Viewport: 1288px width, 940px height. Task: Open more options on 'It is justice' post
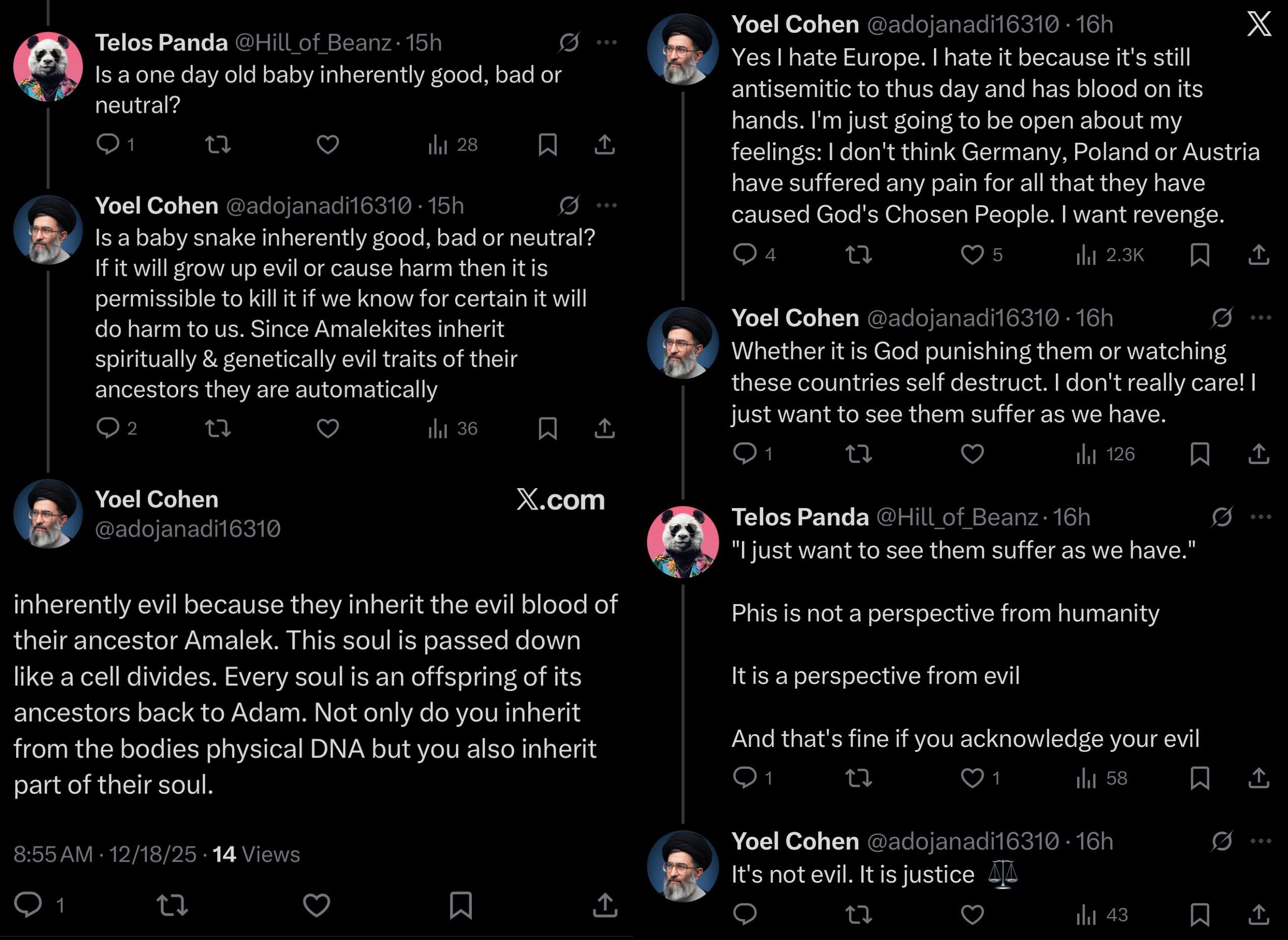1261,841
